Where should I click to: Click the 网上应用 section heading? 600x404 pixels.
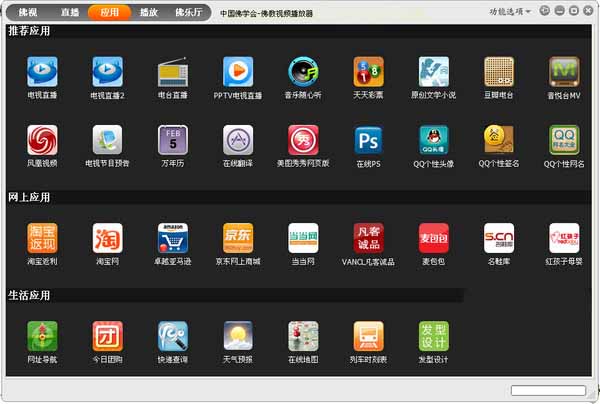(29, 197)
